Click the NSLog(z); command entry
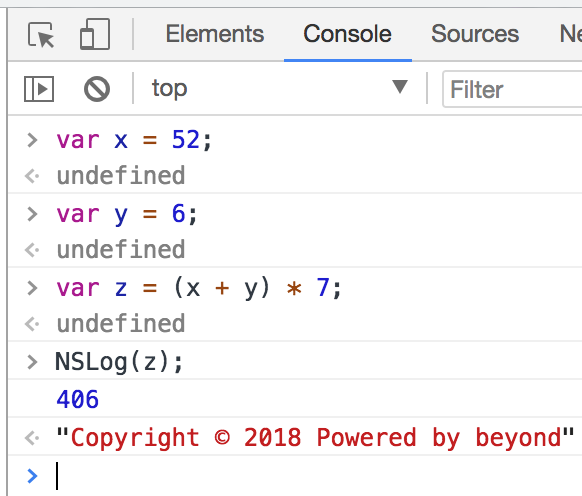Screen dimensions: 582x496 [119, 362]
